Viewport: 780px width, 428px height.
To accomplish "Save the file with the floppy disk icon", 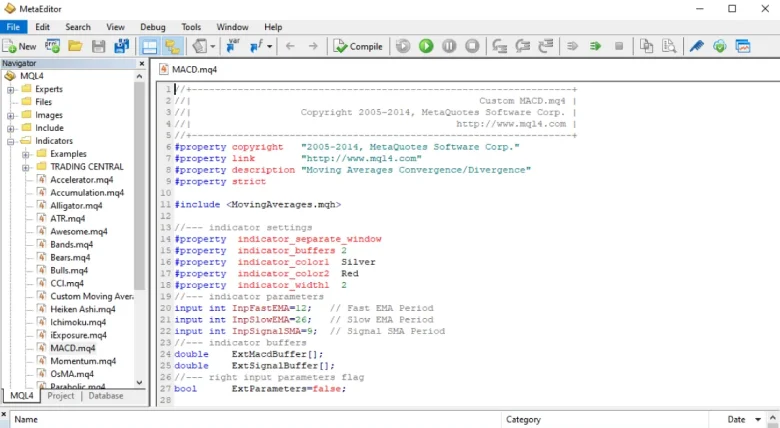I will click(x=98, y=46).
